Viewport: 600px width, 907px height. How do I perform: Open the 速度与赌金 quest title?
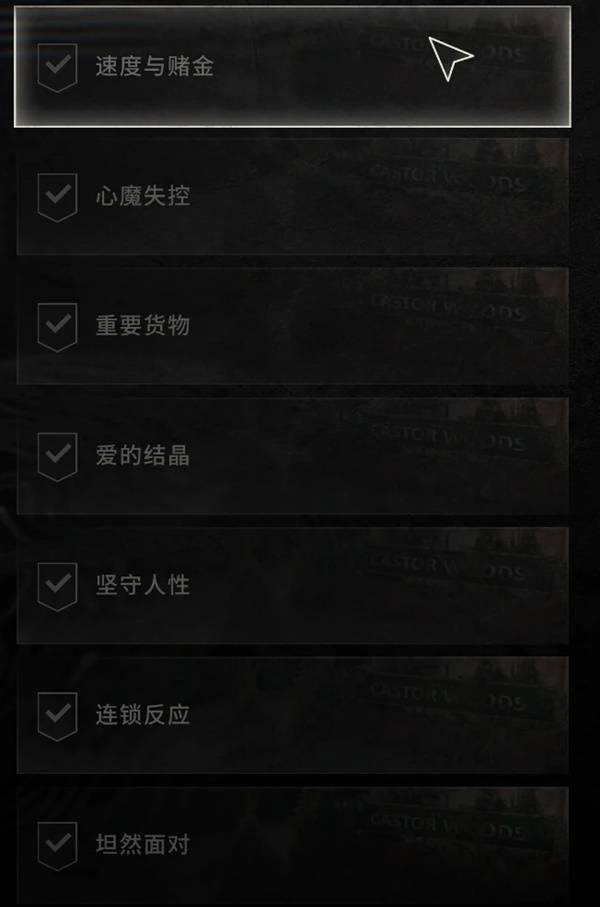[154, 66]
